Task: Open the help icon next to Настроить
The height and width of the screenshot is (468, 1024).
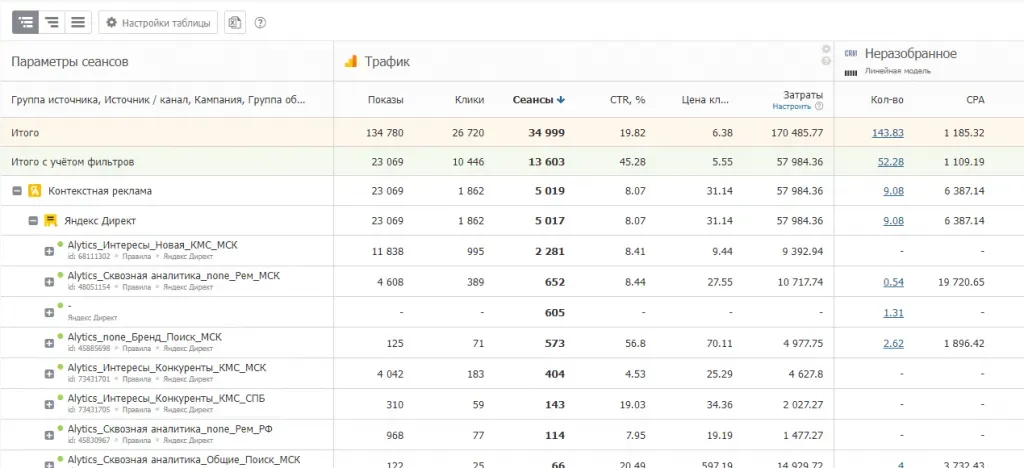Action: pos(819,106)
